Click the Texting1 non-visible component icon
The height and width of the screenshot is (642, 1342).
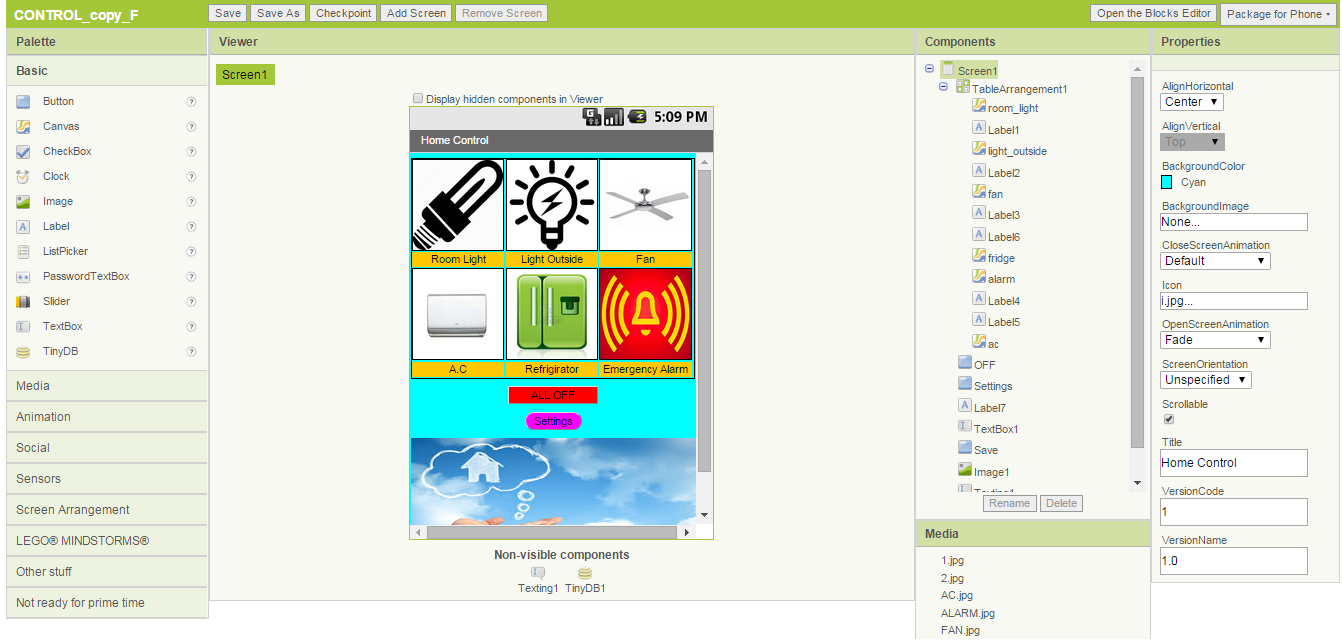pos(537,573)
